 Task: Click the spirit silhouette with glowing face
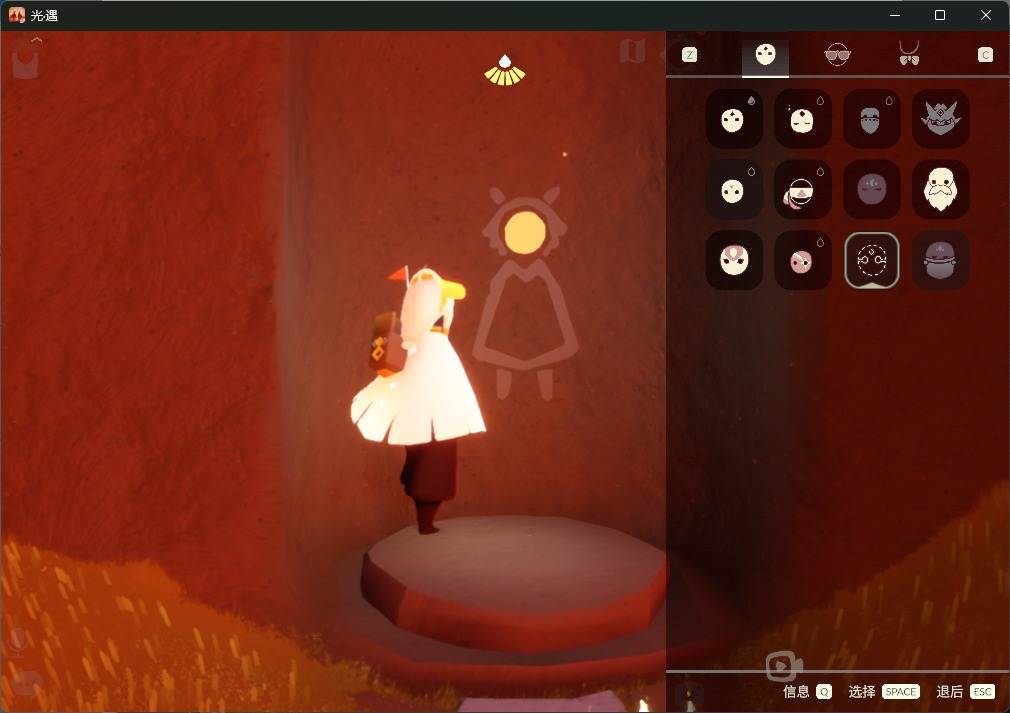pyautogui.click(x=525, y=293)
